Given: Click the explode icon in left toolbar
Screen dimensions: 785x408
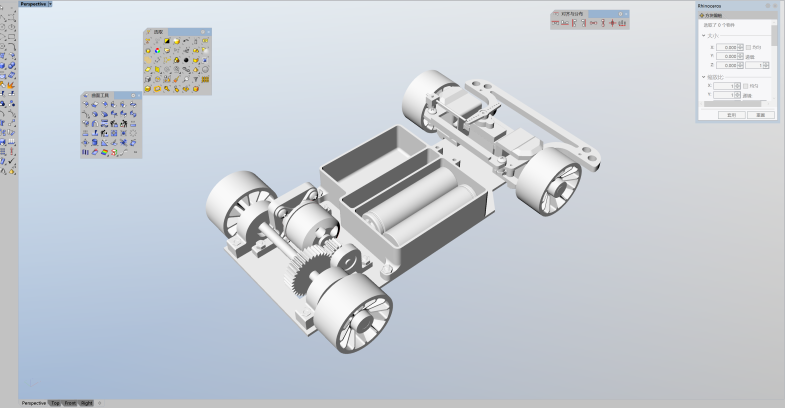Looking at the screenshot, I should [x=10, y=86].
